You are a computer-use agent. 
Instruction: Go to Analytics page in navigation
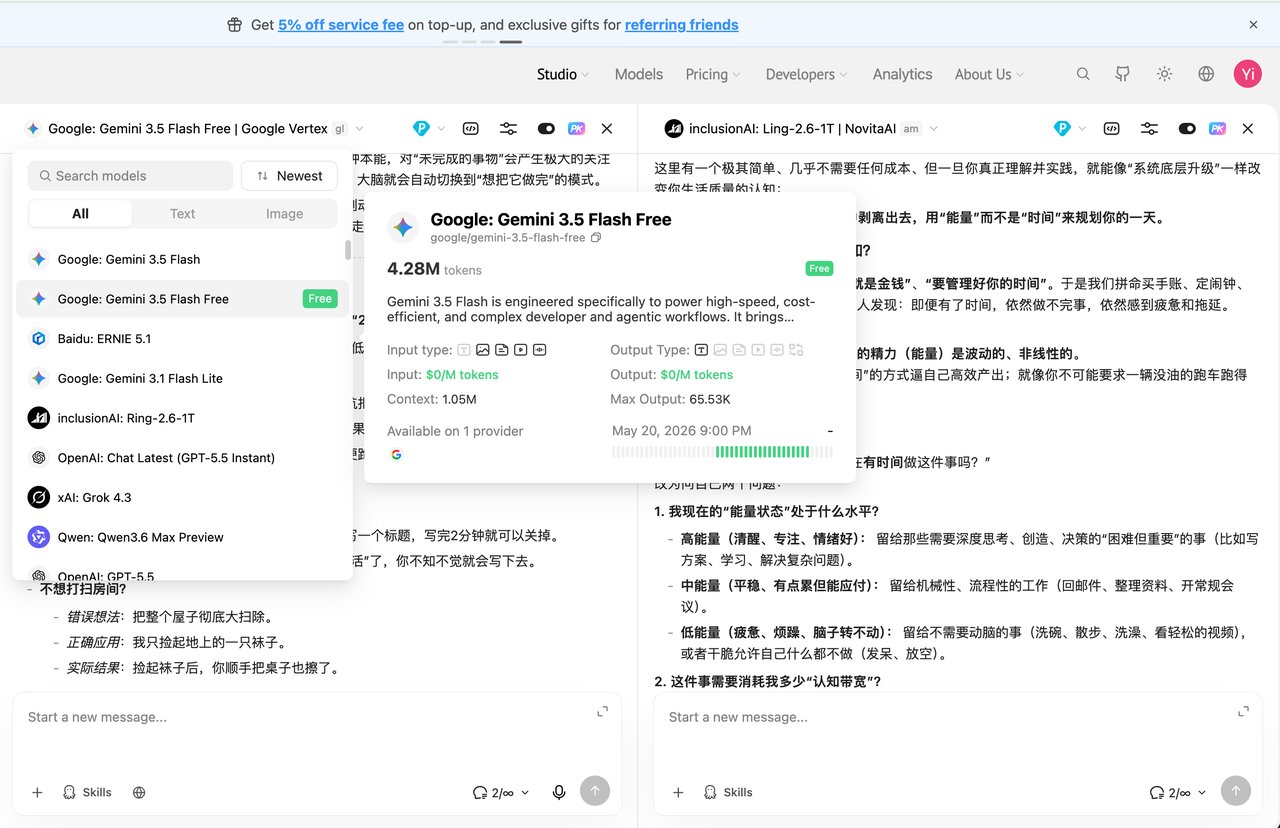point(902,74)
